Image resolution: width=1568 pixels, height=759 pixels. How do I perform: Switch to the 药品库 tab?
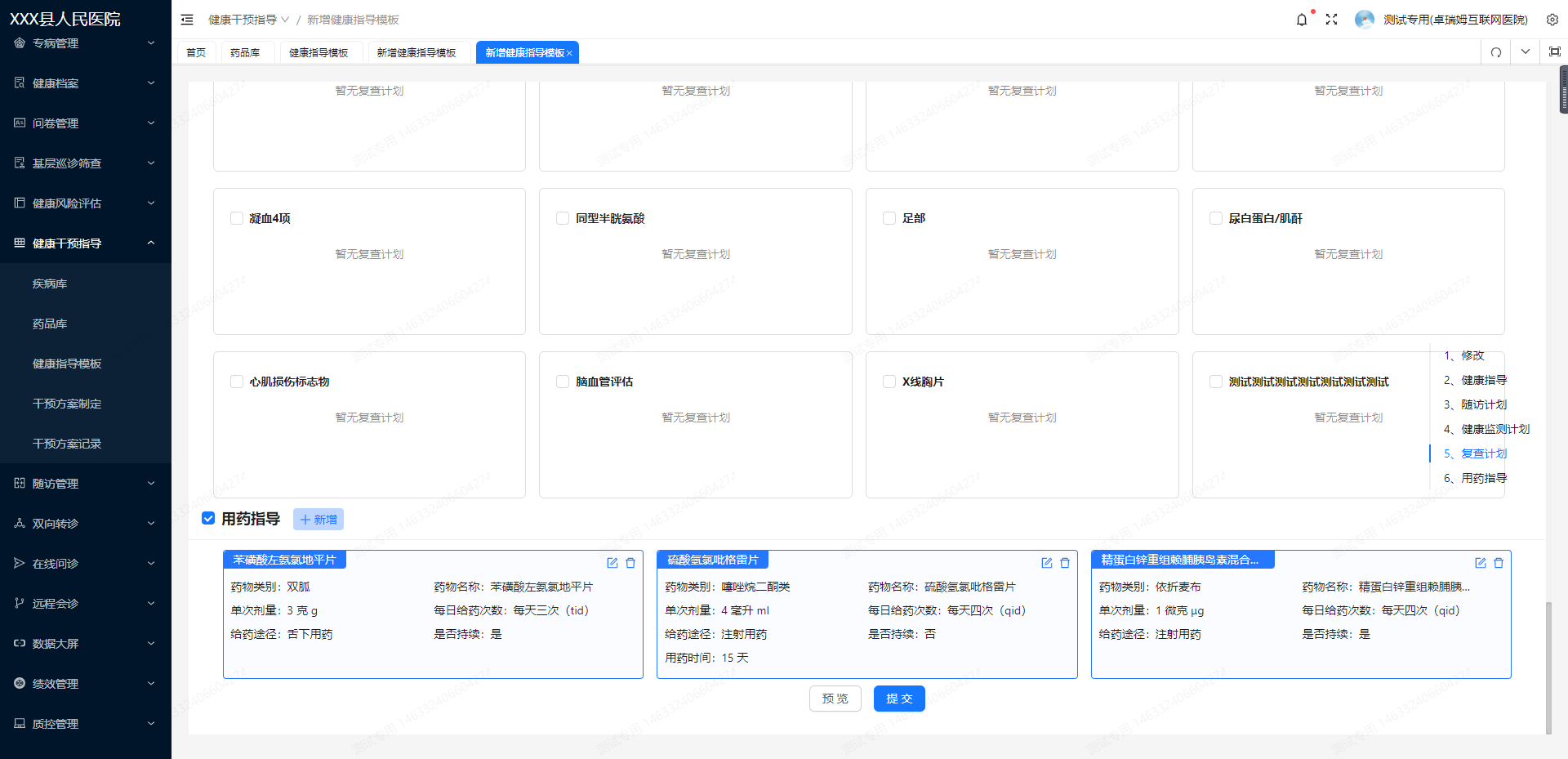(x=245, y=53)
